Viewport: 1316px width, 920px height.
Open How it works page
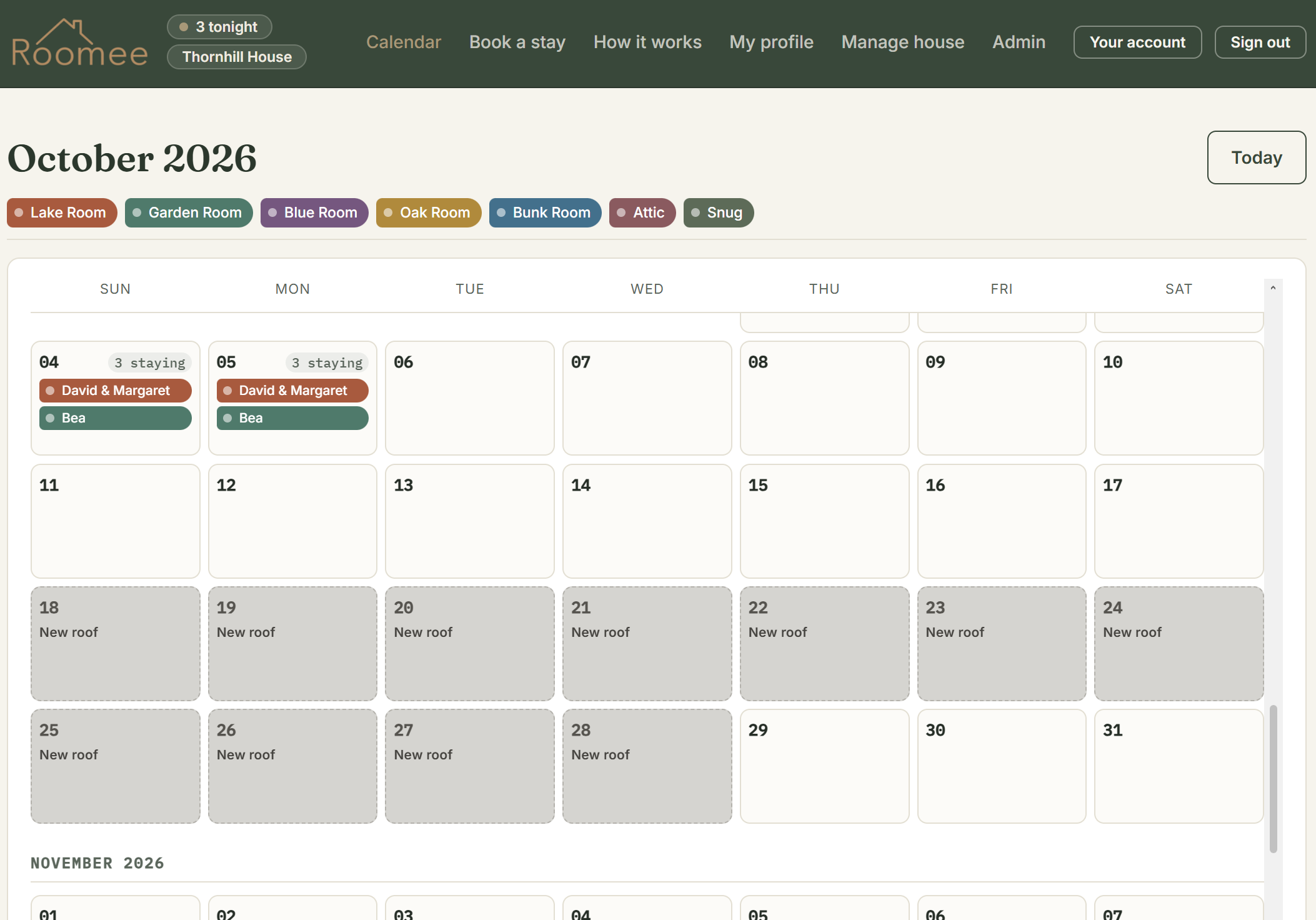coord(647,42)
